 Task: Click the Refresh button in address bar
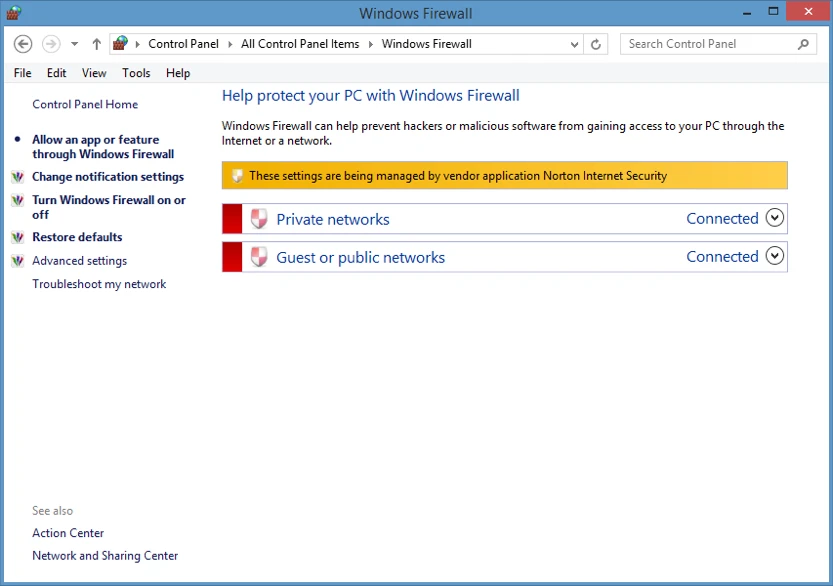coord(596,44)
